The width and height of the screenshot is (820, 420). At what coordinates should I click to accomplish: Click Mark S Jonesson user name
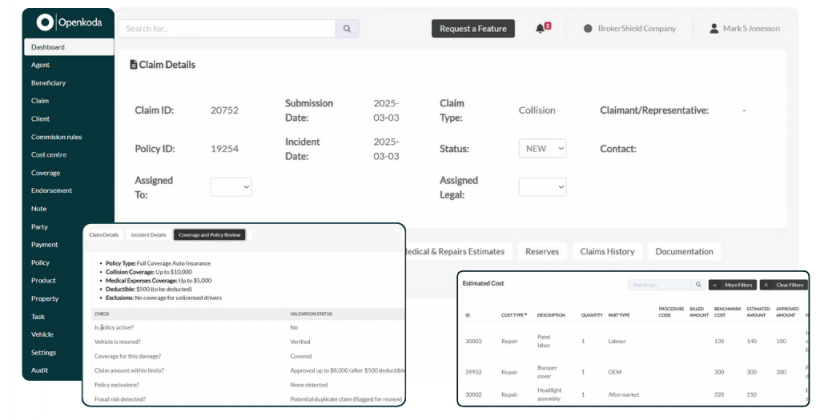click(751, 29)
